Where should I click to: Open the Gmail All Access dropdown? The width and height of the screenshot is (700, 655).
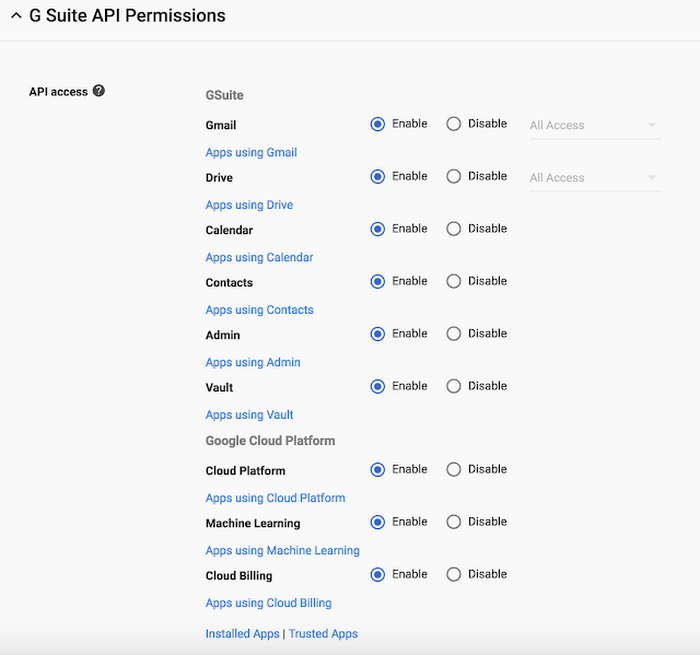[595, 125]
